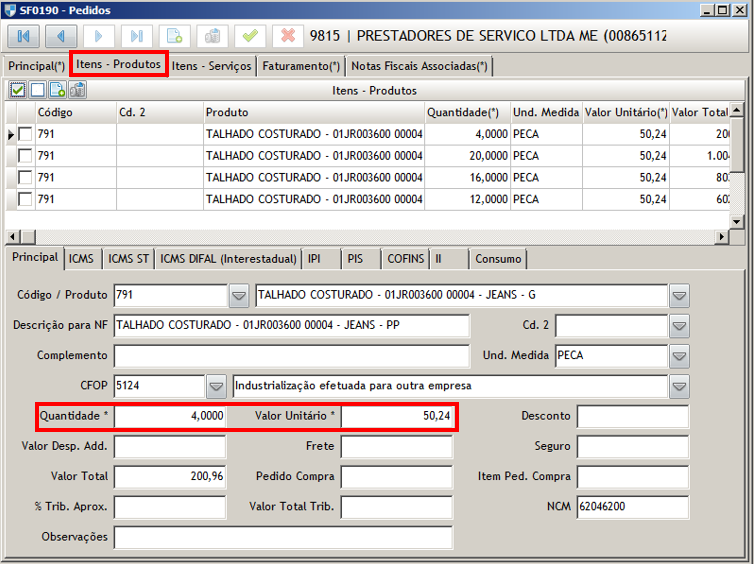
Task: Click the new record document icon in main toolbar
Action: tap(174, 36)
